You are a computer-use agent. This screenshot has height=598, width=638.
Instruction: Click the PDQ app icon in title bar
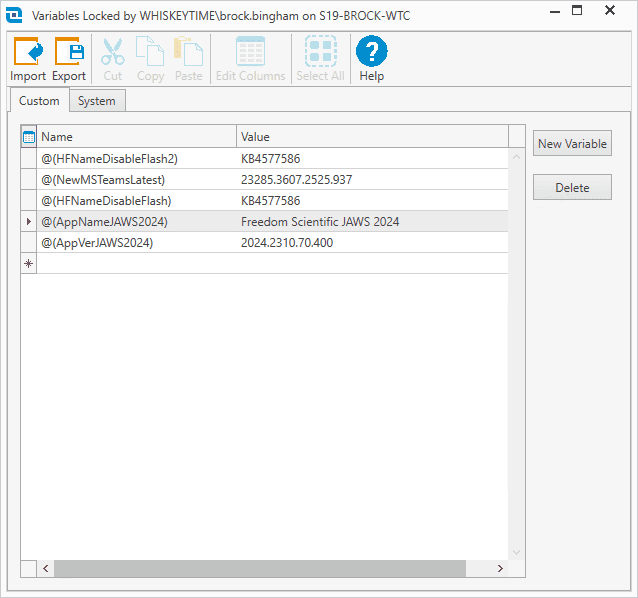(14, 15)
